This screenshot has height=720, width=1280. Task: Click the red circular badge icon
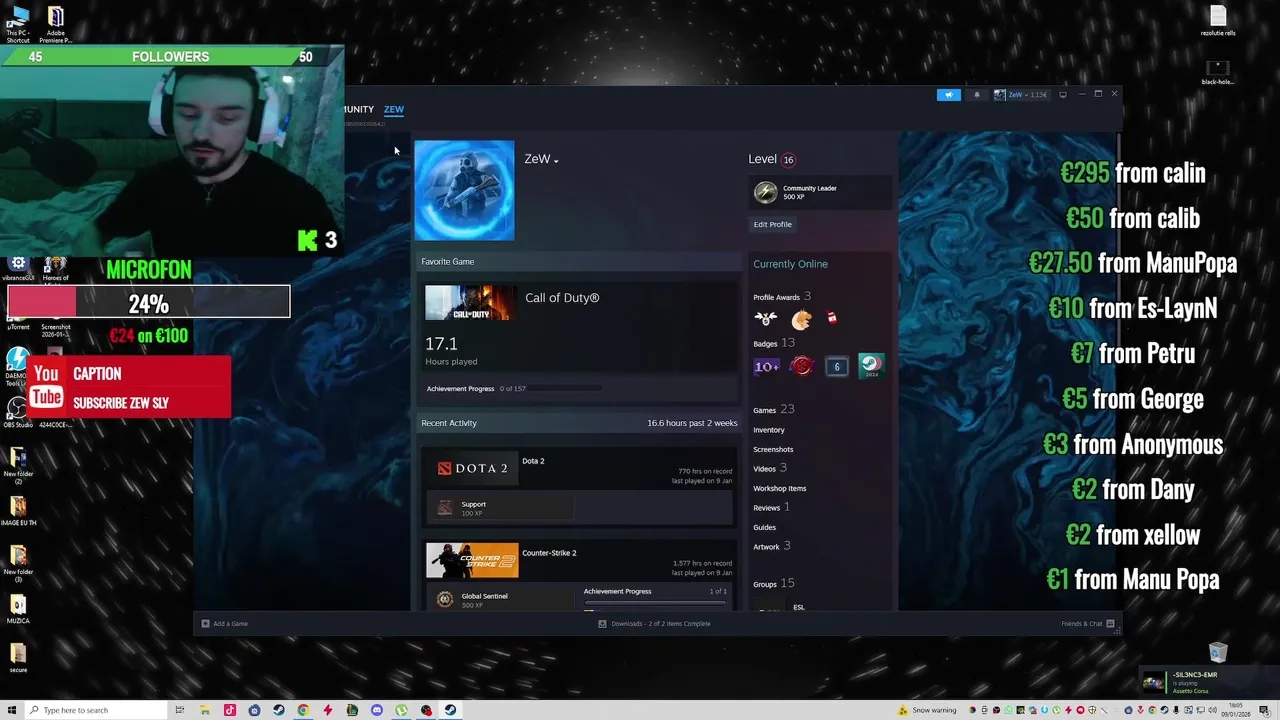tap(801, 366)
